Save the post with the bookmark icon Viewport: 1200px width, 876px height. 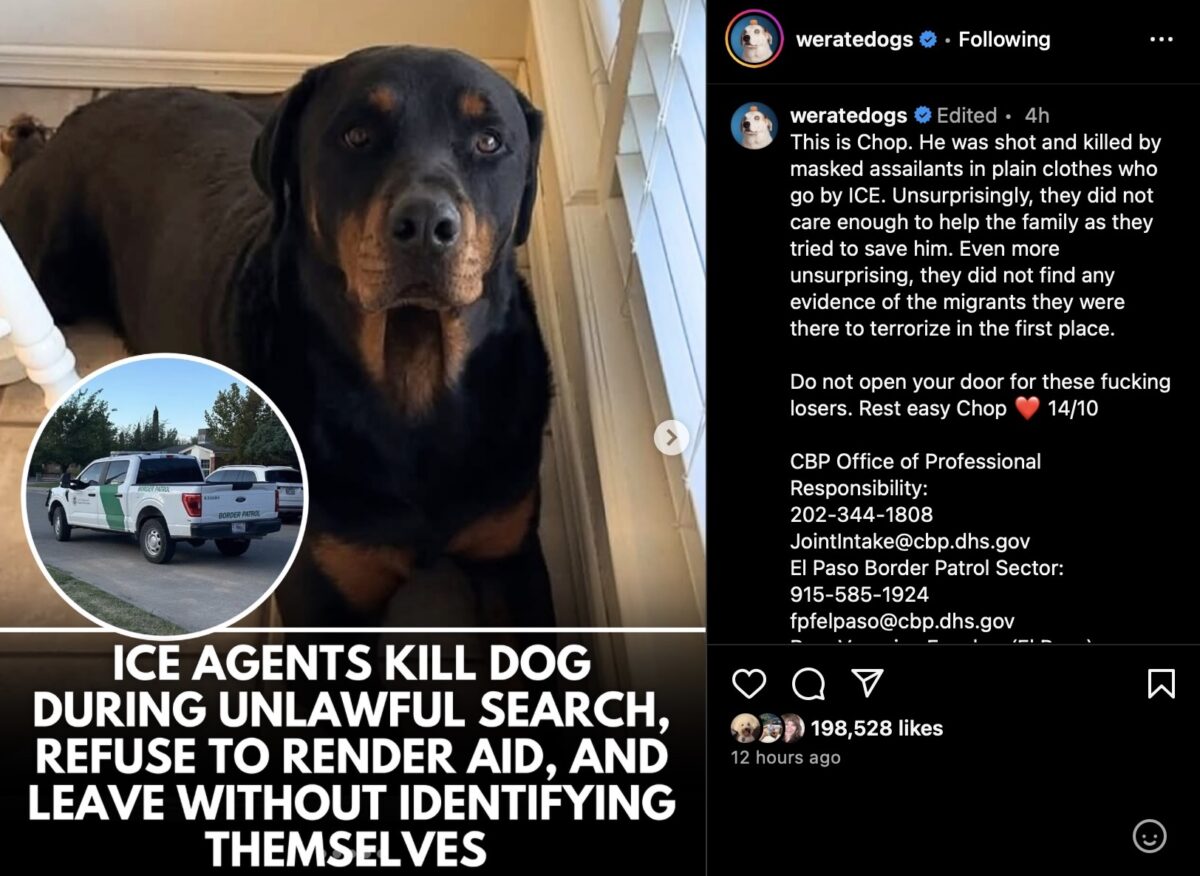[x=1160, y=684]
